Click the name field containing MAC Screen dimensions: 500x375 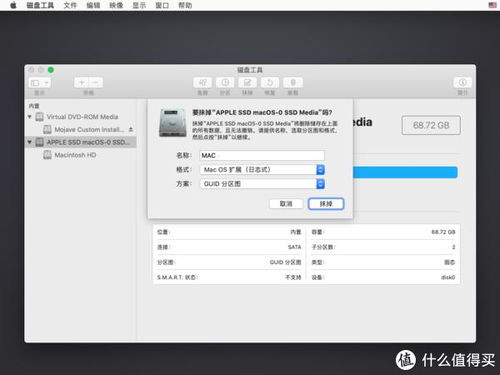pyautogui.click(x=262, y=155)
